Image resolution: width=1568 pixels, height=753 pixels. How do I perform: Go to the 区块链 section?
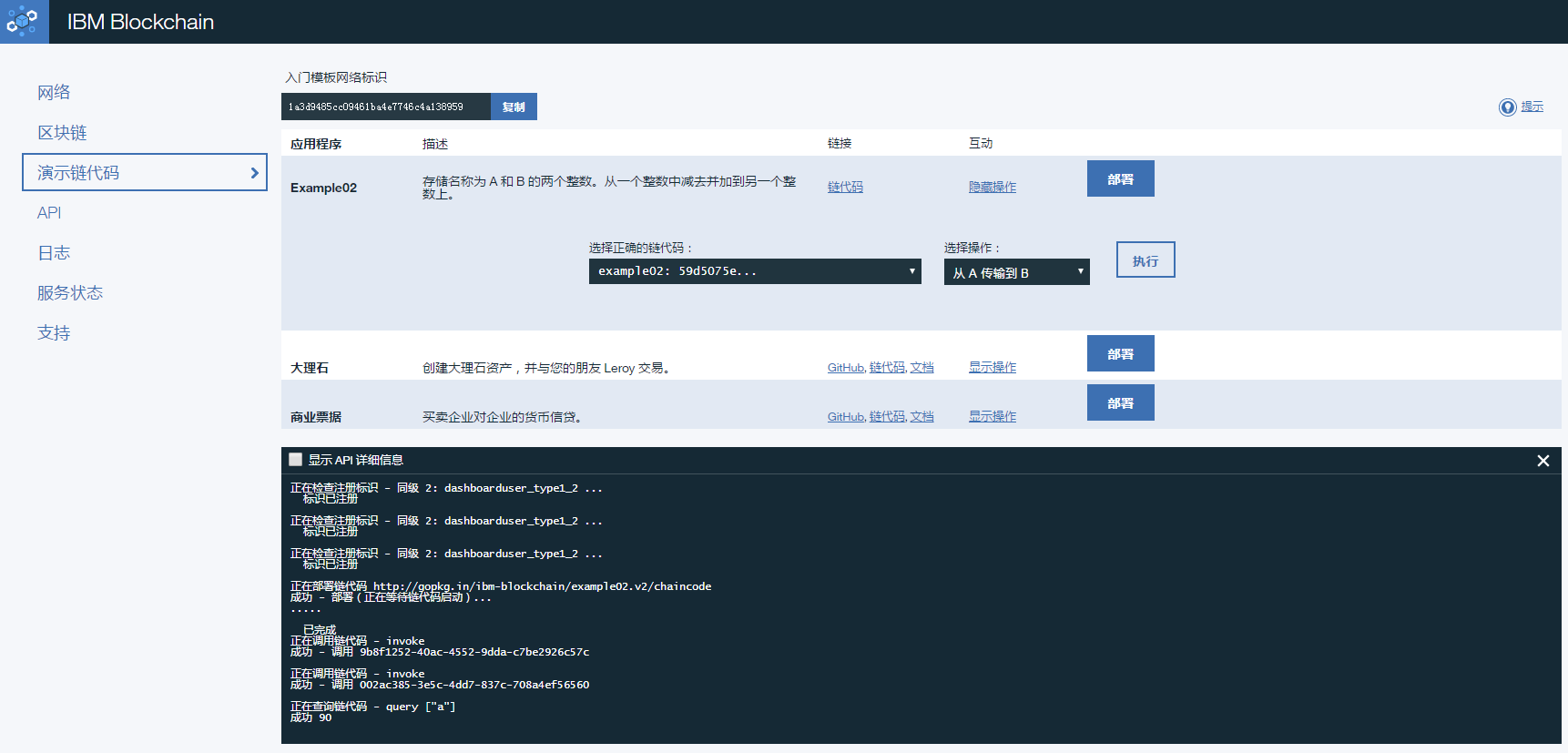62,132
